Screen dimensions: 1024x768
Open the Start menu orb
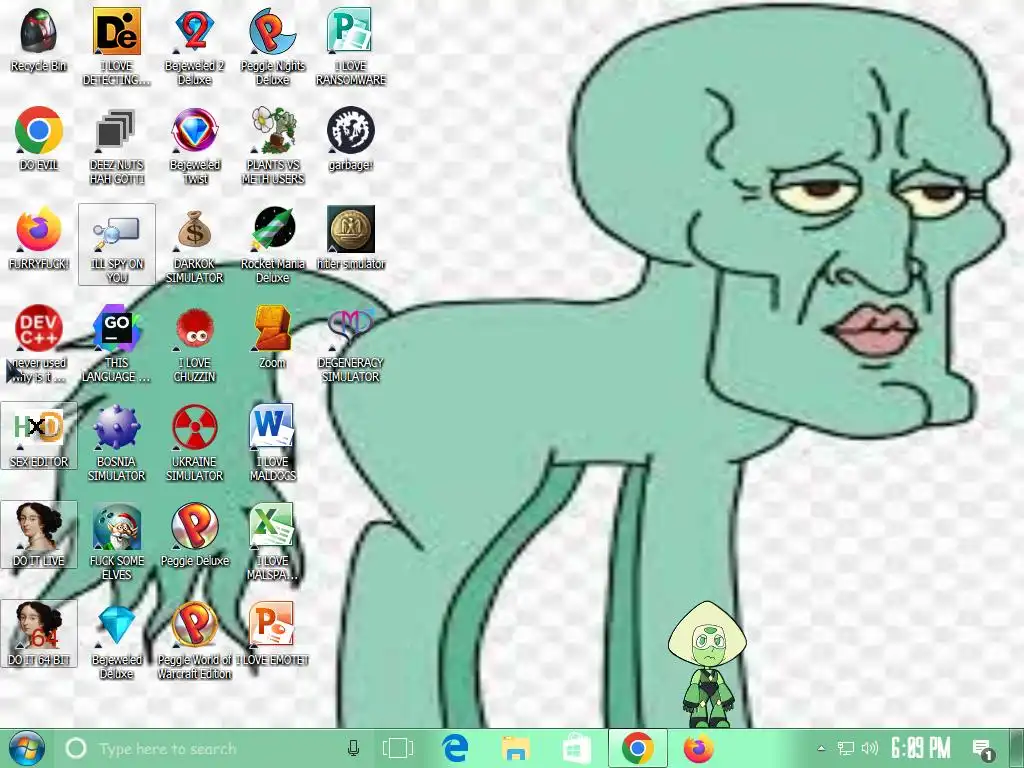point(25,748)
